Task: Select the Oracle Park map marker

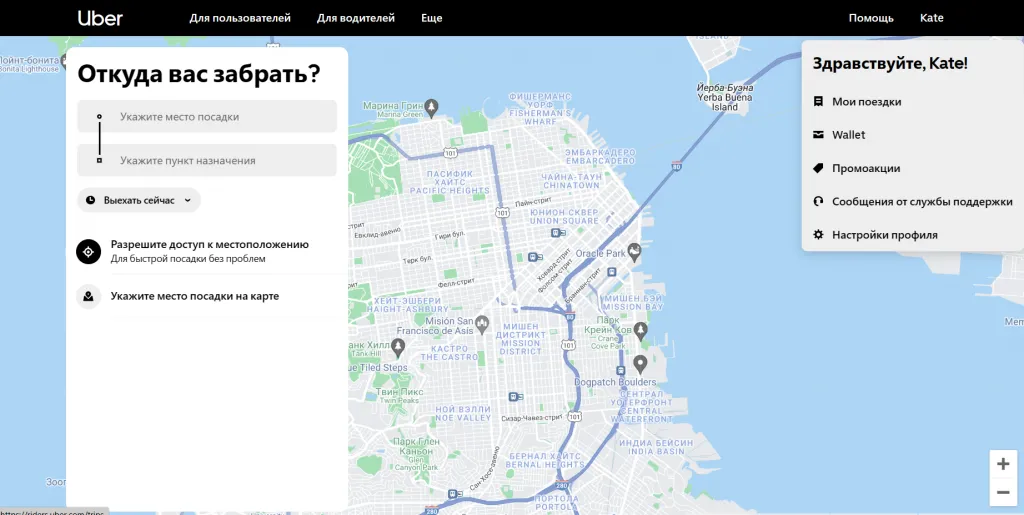Action: click(633, 250)
